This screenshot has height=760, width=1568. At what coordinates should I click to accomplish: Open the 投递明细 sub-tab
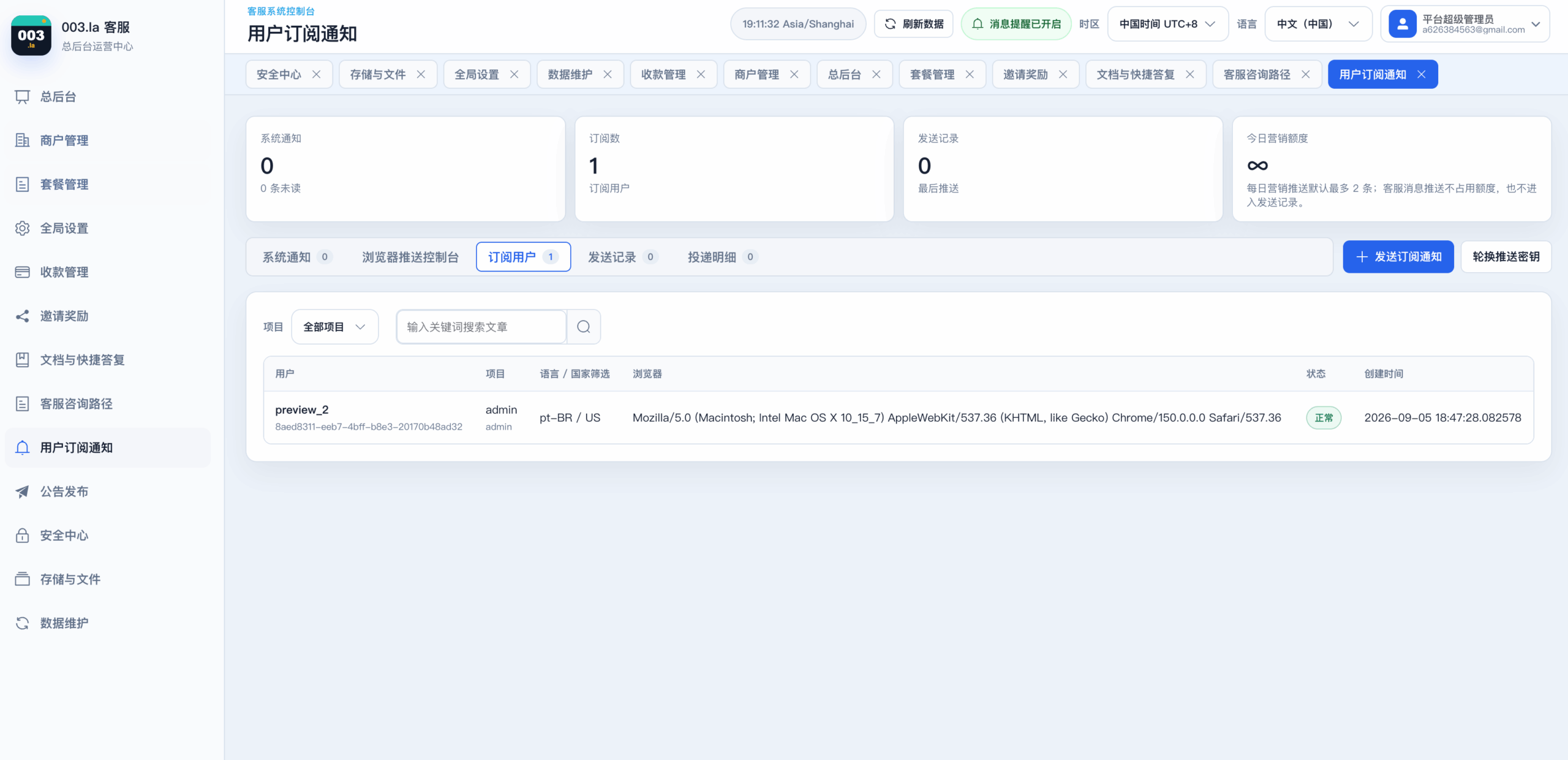(x=722, y=257)
